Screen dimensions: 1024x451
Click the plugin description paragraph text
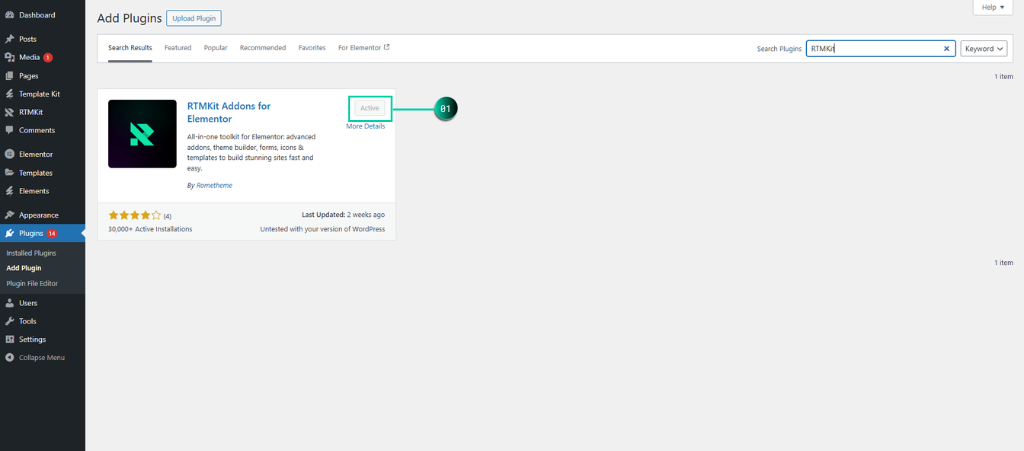click(x=252, y=152)
